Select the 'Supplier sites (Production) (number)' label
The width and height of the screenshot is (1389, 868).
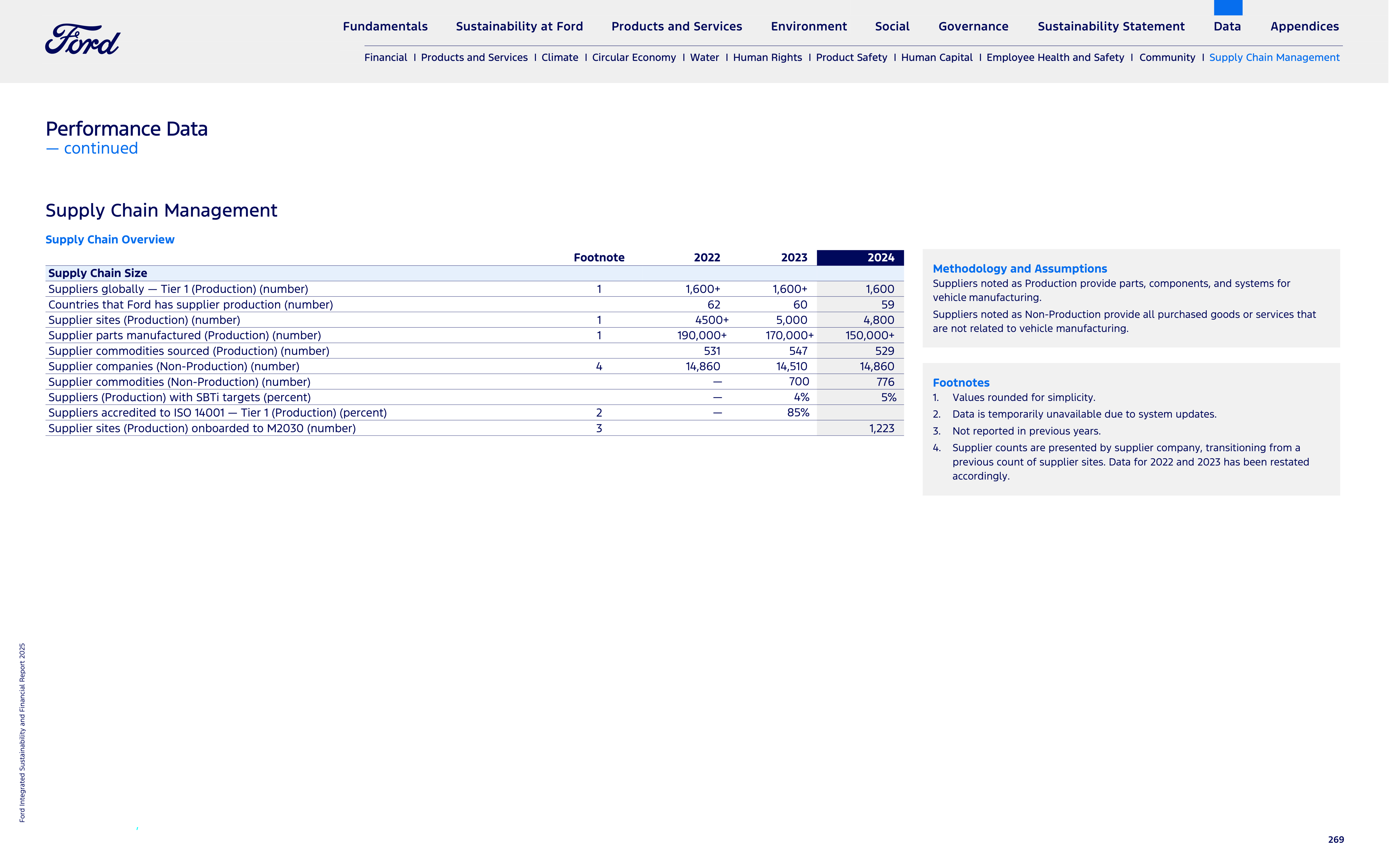(x=144, y=320)
